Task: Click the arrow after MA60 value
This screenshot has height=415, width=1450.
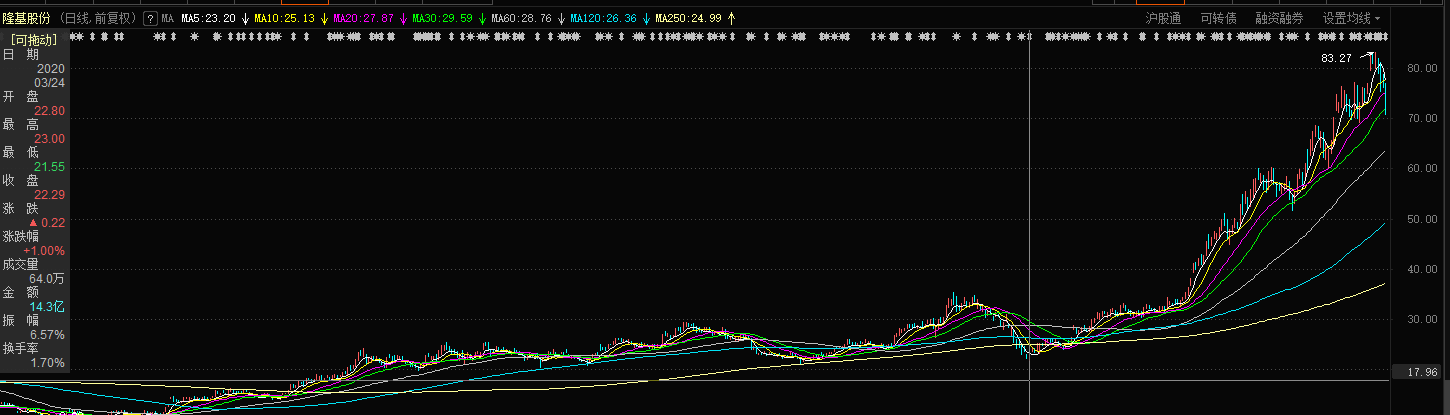Action: (561, 19)
